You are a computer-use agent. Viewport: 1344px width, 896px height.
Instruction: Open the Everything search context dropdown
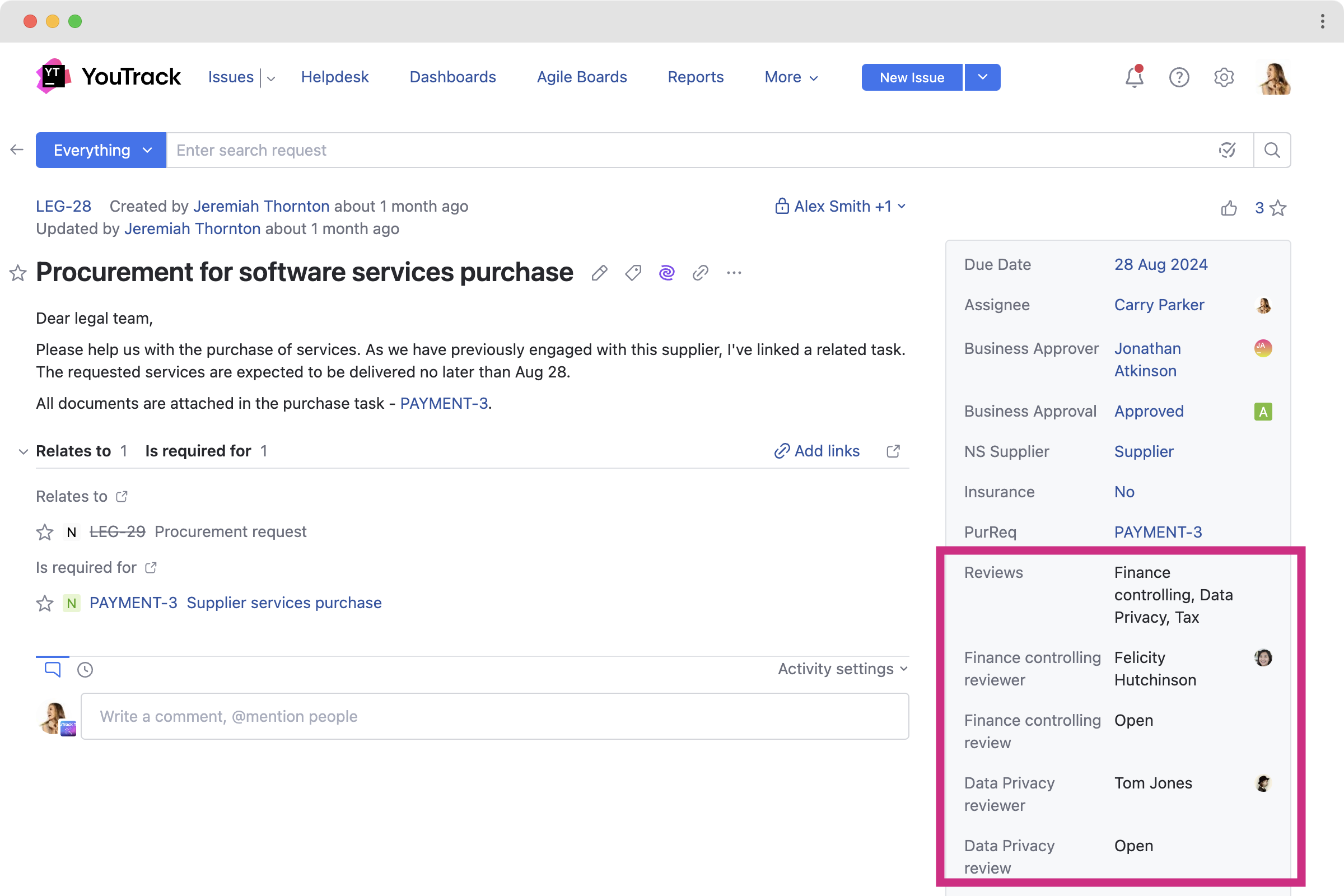point(101,150)
